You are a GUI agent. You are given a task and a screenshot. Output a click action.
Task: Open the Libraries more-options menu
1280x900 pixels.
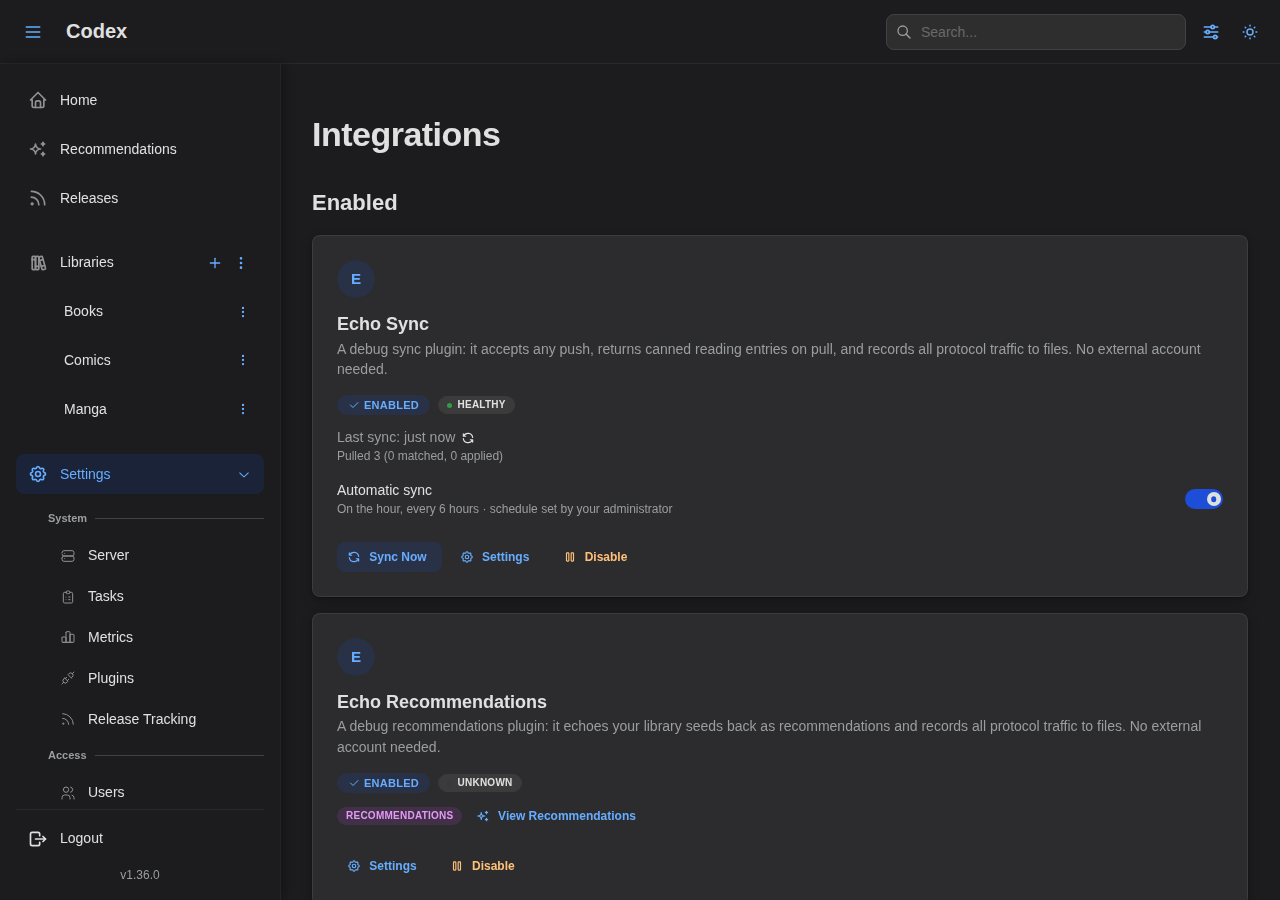tap(241, 263)
